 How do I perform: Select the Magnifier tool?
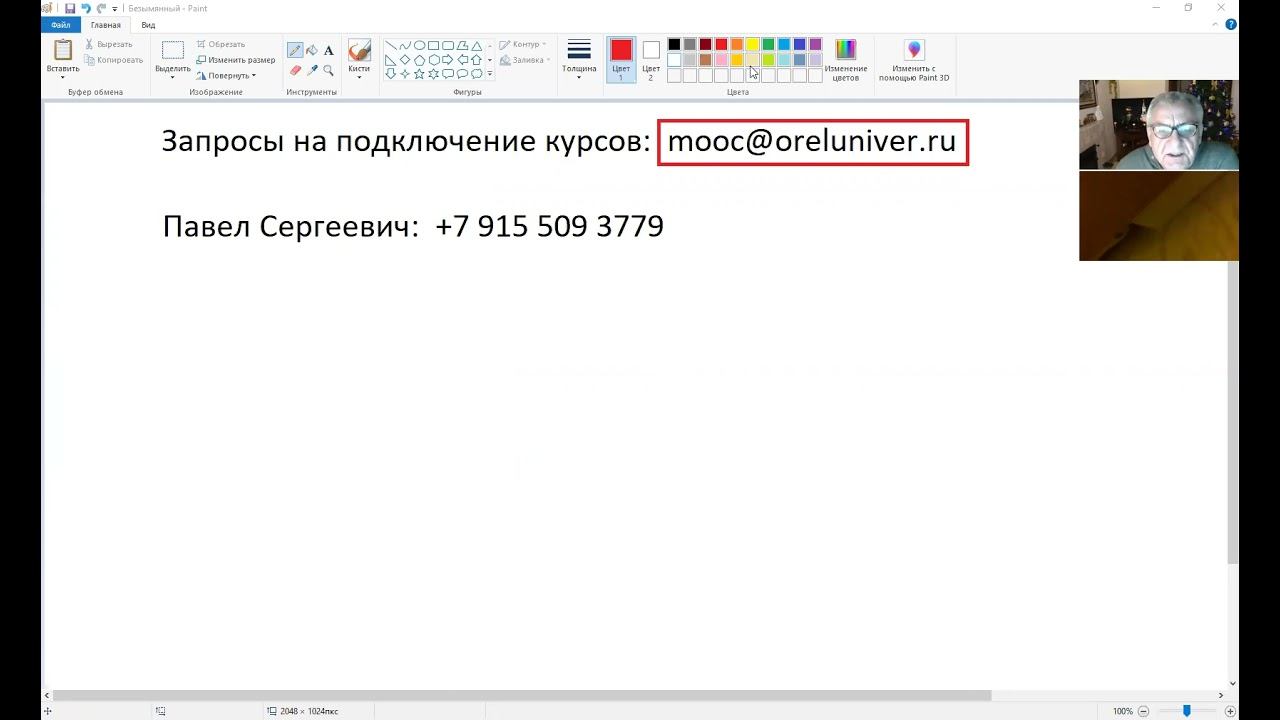(328, 71)
